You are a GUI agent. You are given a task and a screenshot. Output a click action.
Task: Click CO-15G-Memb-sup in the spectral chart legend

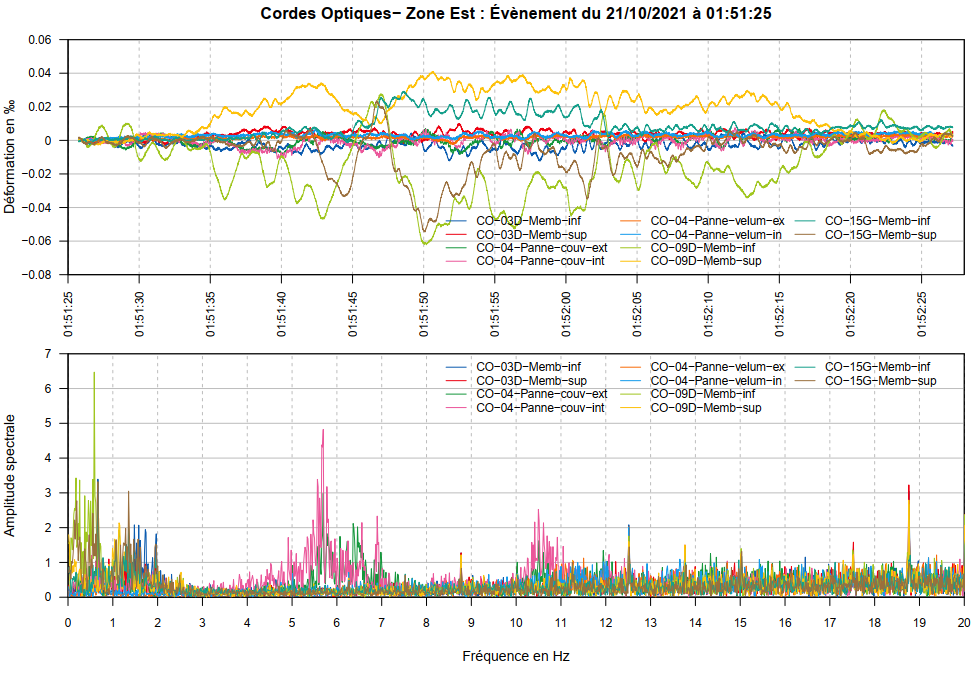tap(880, 381)
